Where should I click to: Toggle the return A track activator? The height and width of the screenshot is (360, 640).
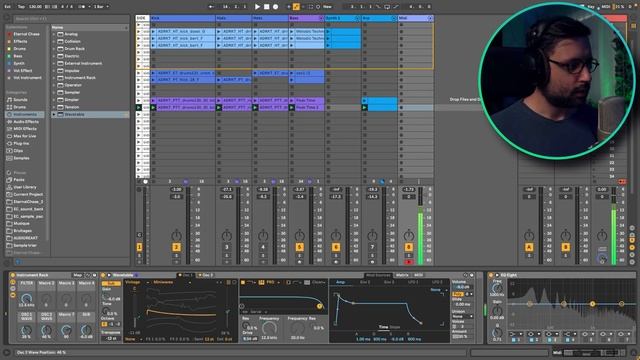(529, 247)
